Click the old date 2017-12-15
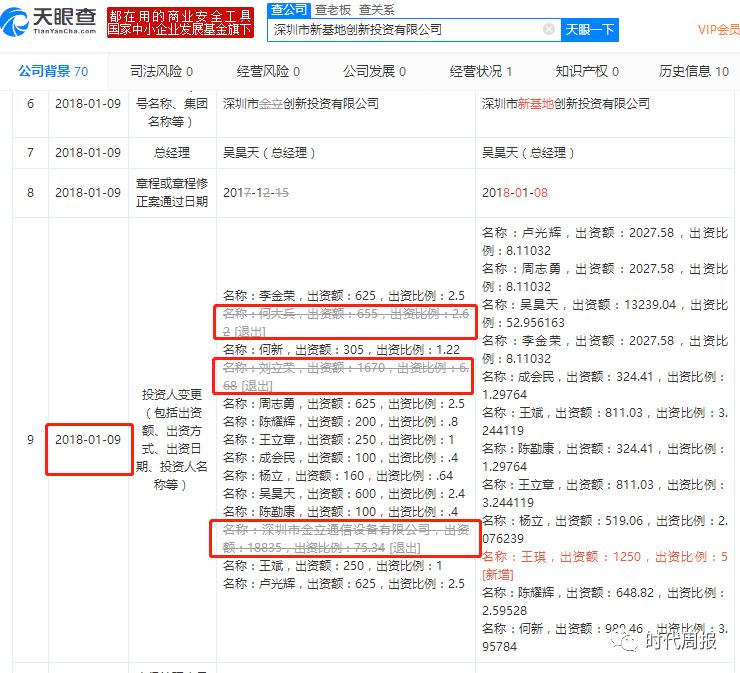740x673 pixels. click(256, 193)
